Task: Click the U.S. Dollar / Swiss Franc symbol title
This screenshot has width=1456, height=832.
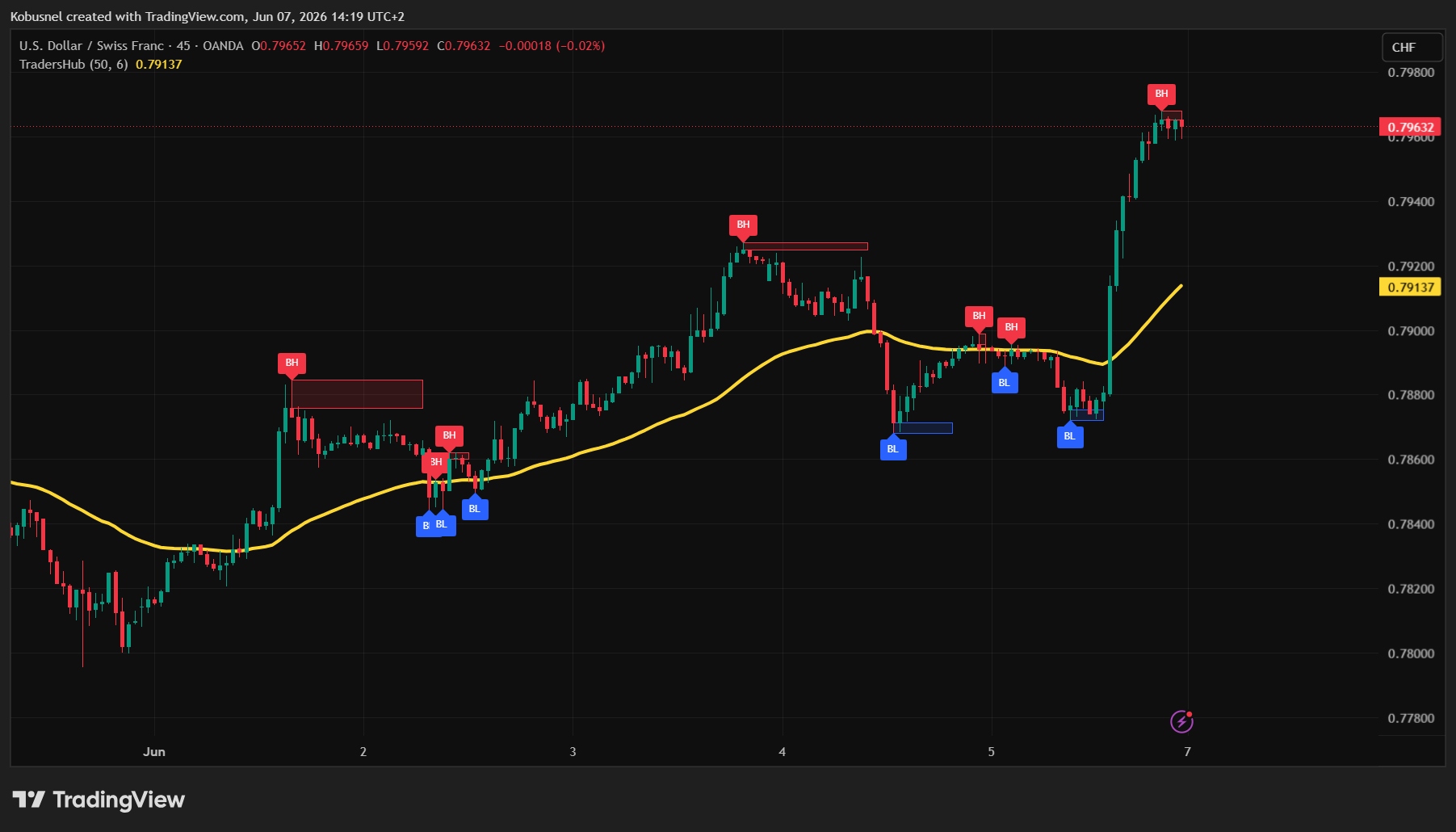Action: (91, 46)
